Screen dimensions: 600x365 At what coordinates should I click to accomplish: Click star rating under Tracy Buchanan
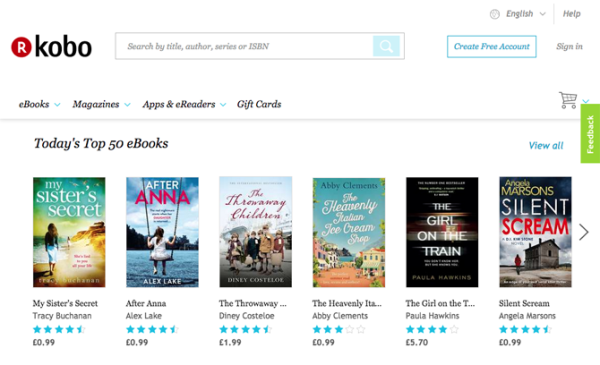point(59,329)
